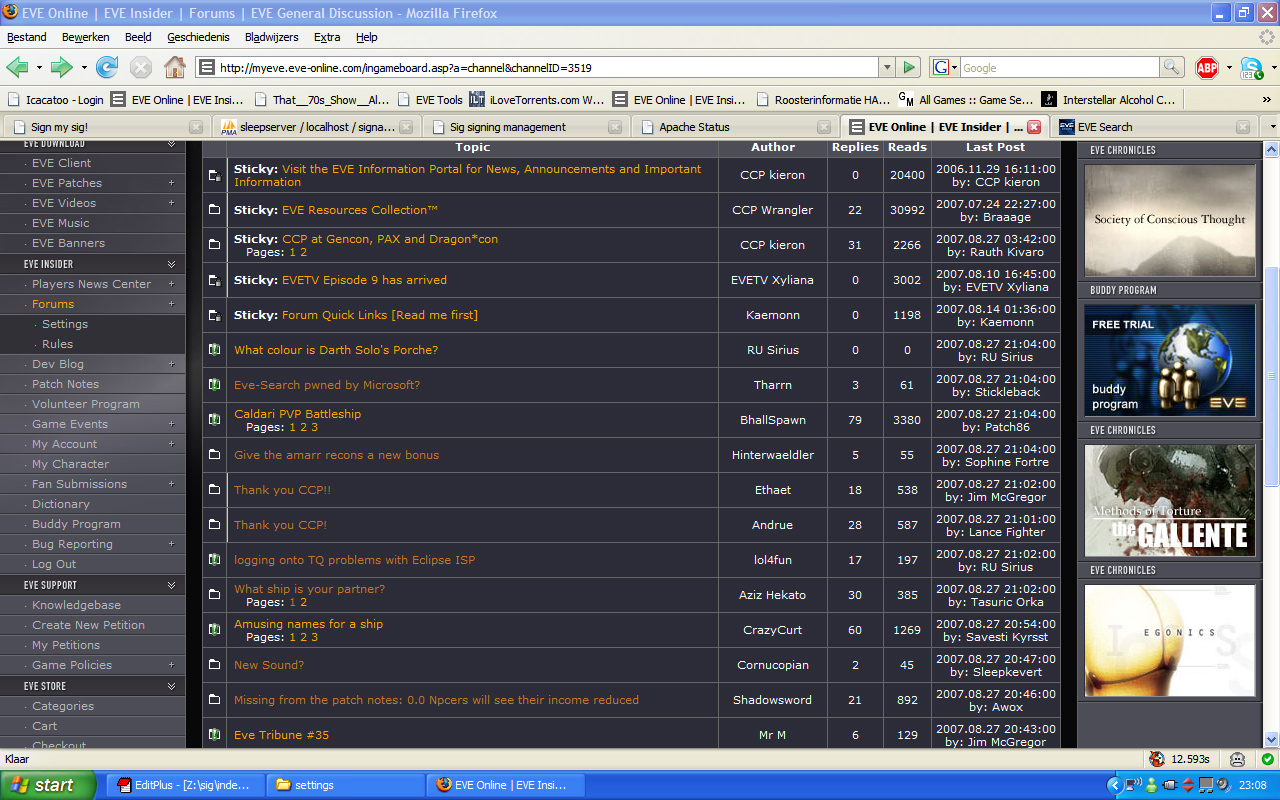
Task: Click the fox timer icon in the status bar
Action: click(x=1157, y=759)
